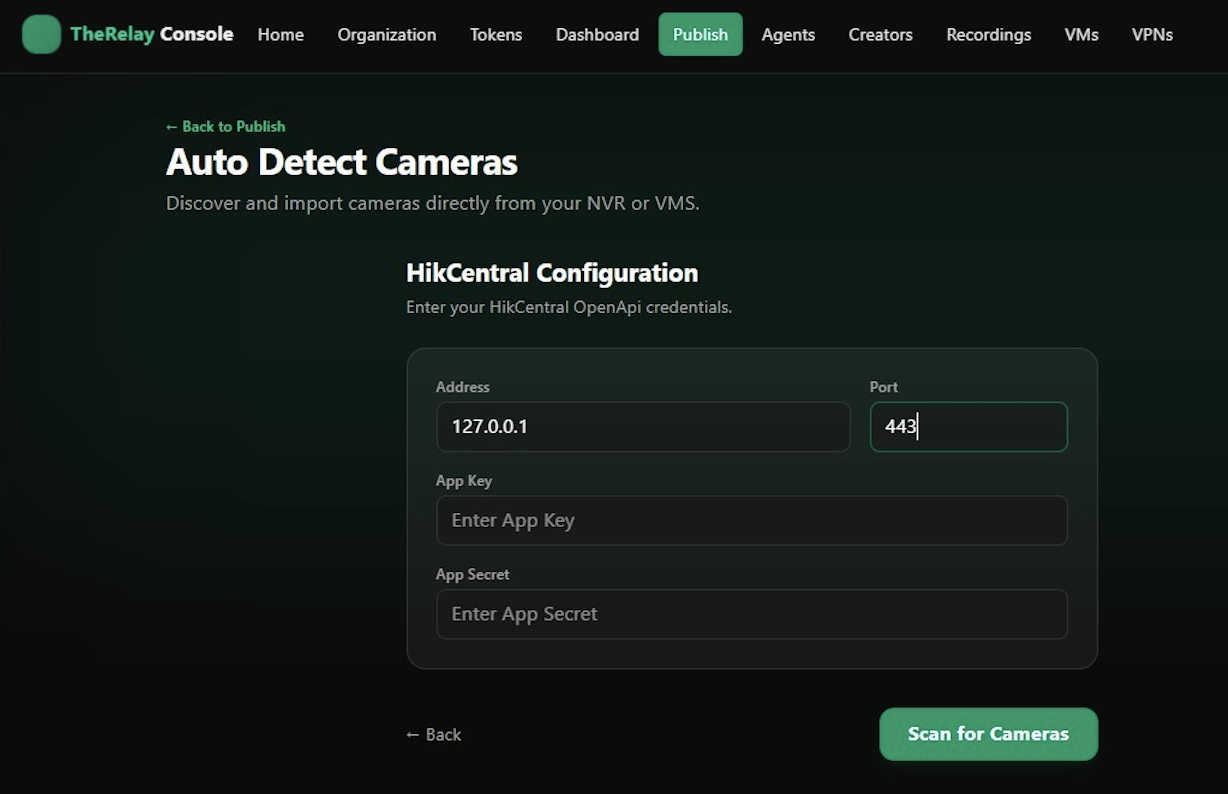The image size is (1228, 794).
Task: Click the Port field showing 443
Action: pos(967,426)
